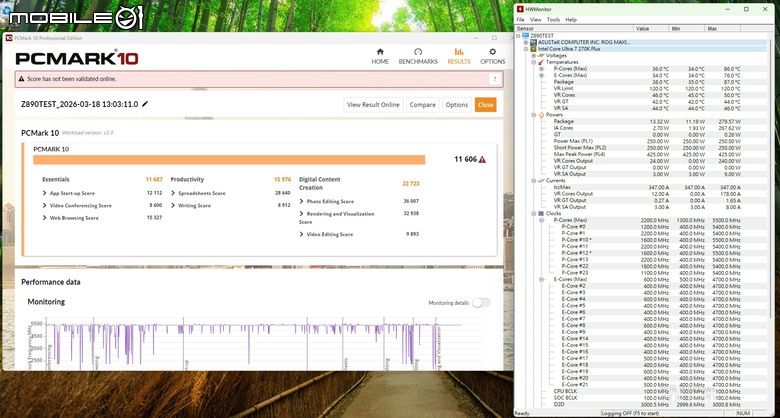Click the Sensor column header in HWMonitor

pyautogui.click(x=574, y=29)
